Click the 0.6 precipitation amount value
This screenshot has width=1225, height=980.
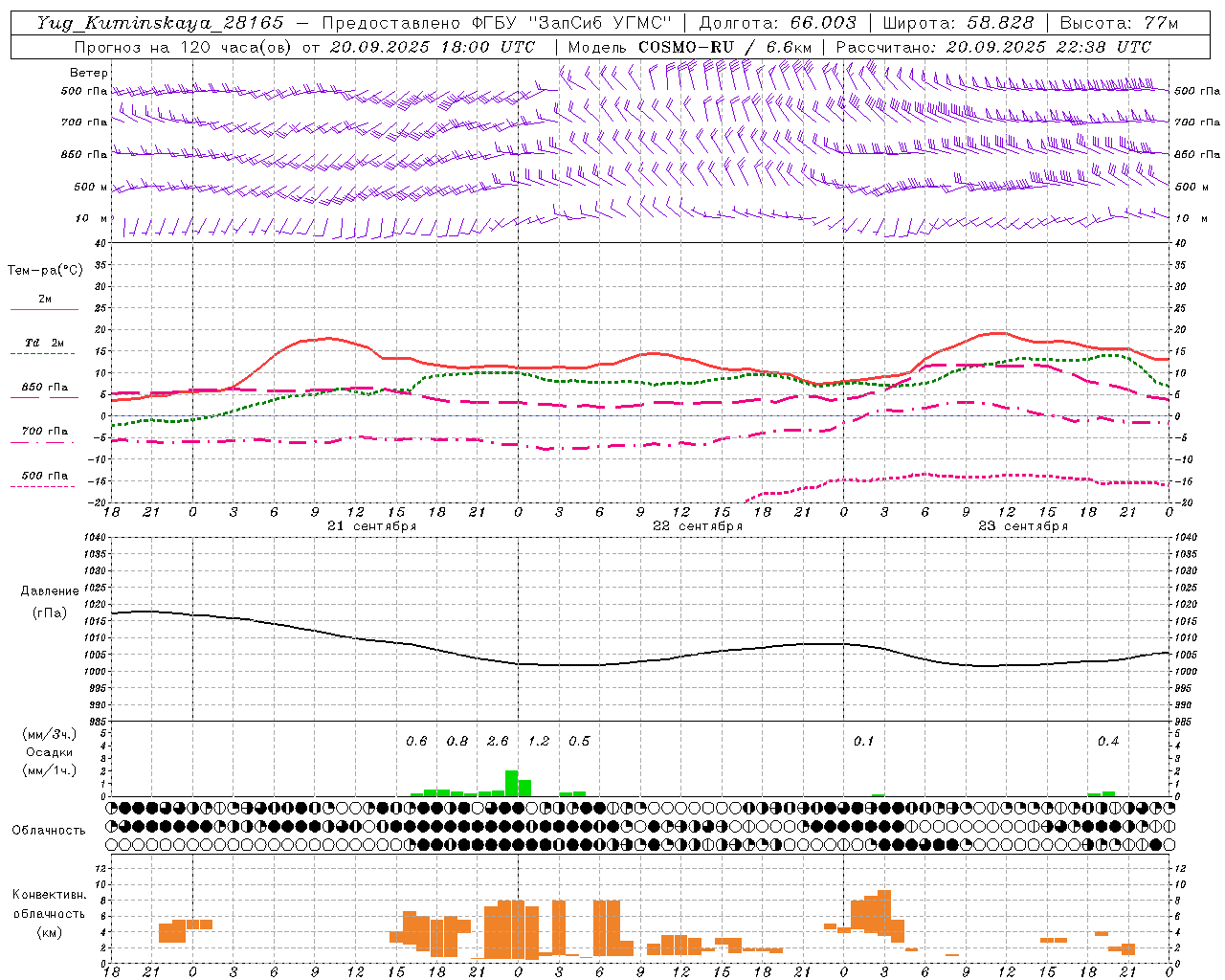click(x=416, y=741)
